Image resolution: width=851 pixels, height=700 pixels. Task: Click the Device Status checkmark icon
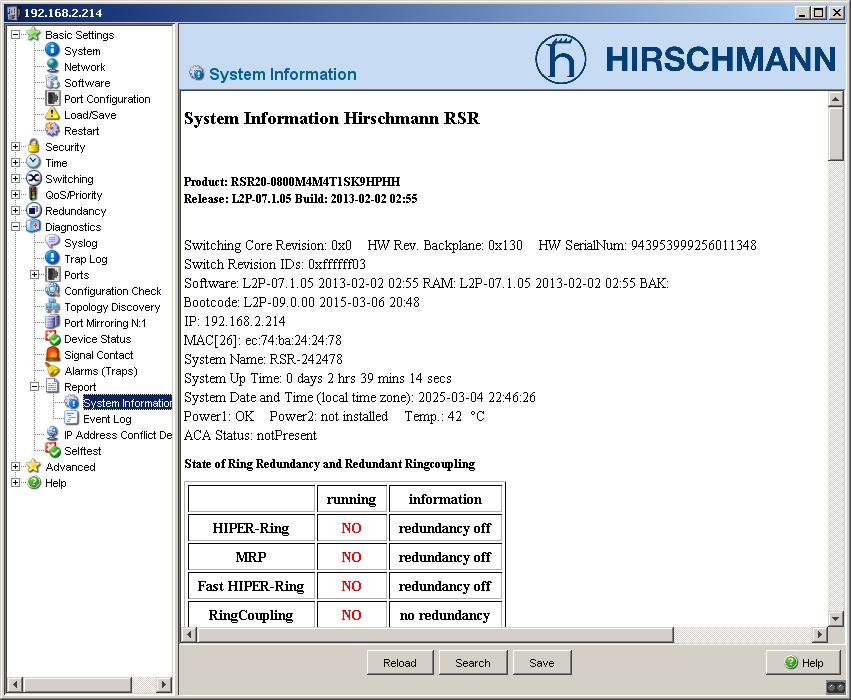pyautogui.click(x=53, y=338)
